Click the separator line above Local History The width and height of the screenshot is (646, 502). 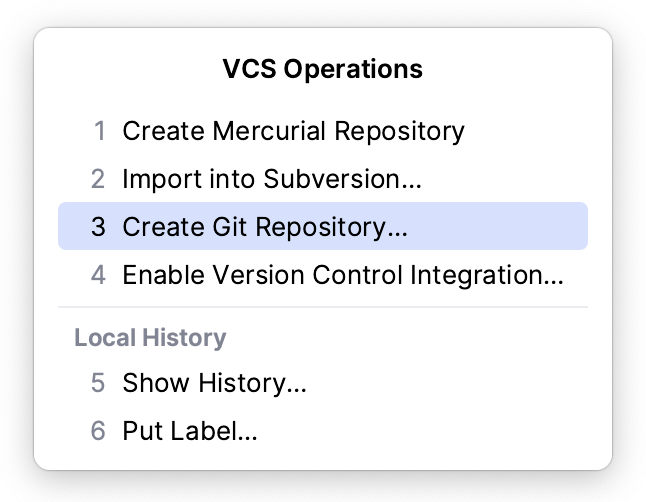click(x=322, y=307)
